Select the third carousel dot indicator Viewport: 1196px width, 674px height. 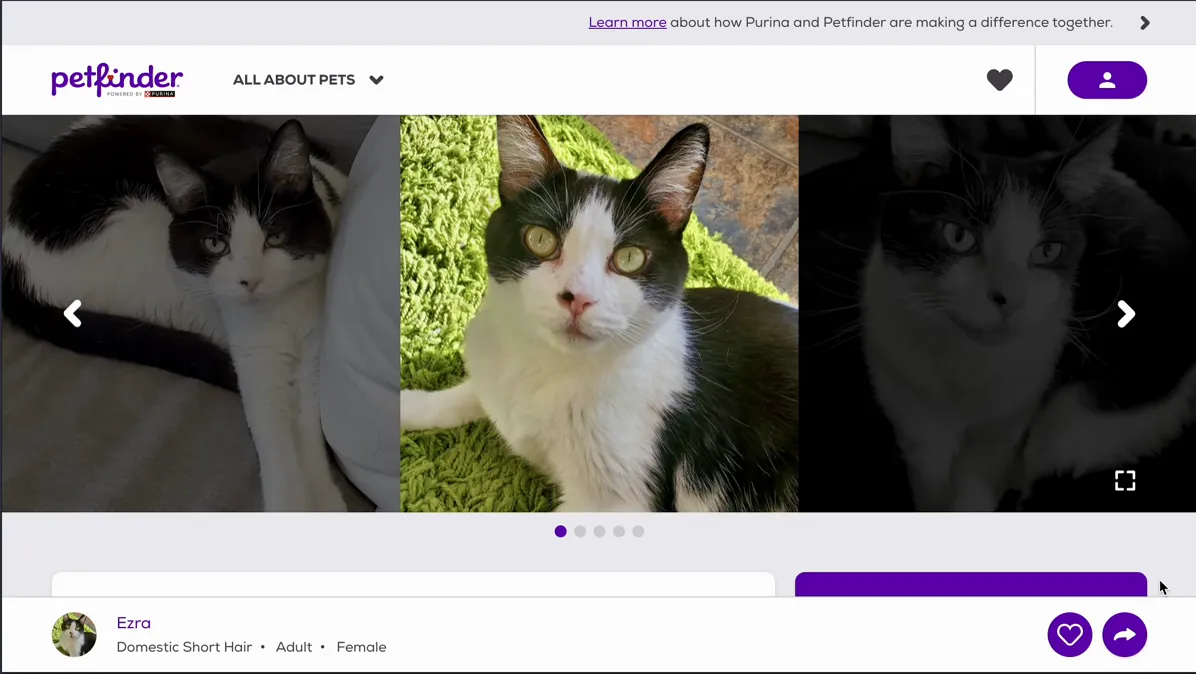[x=599, y=531]
